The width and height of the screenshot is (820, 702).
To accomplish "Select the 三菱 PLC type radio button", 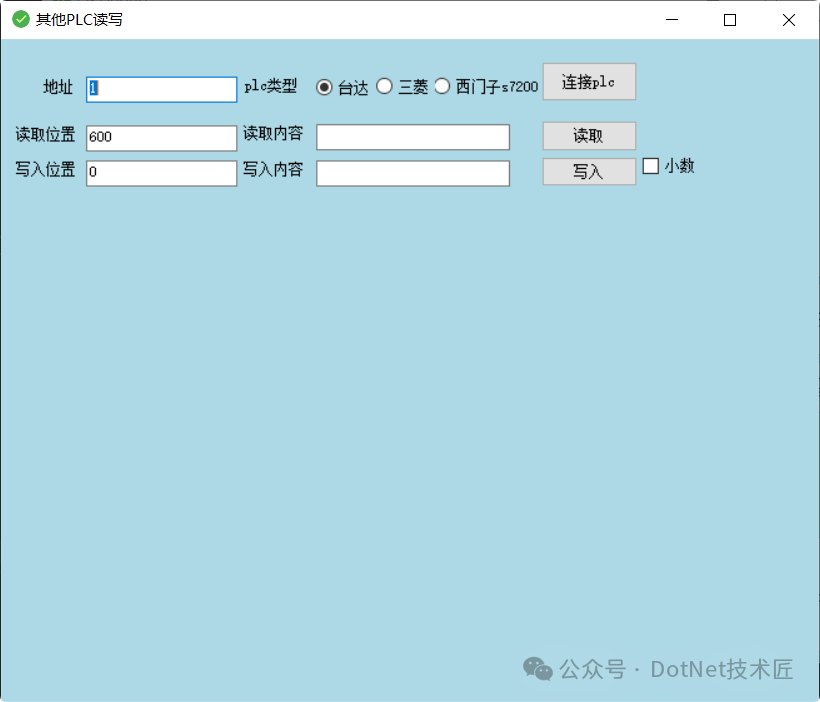I will pyautogui.click(x=384, y=86).
